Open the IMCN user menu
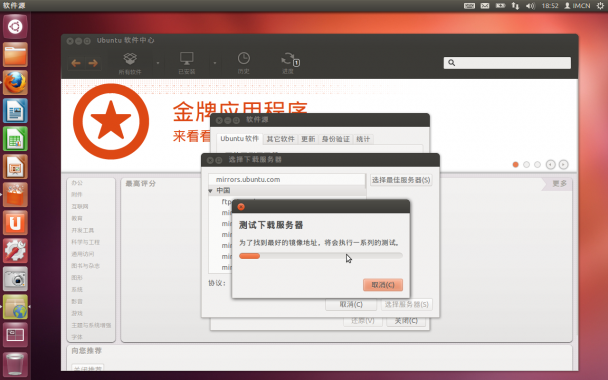The height and width of the screenshot is (380, 608). pos(577,6)
